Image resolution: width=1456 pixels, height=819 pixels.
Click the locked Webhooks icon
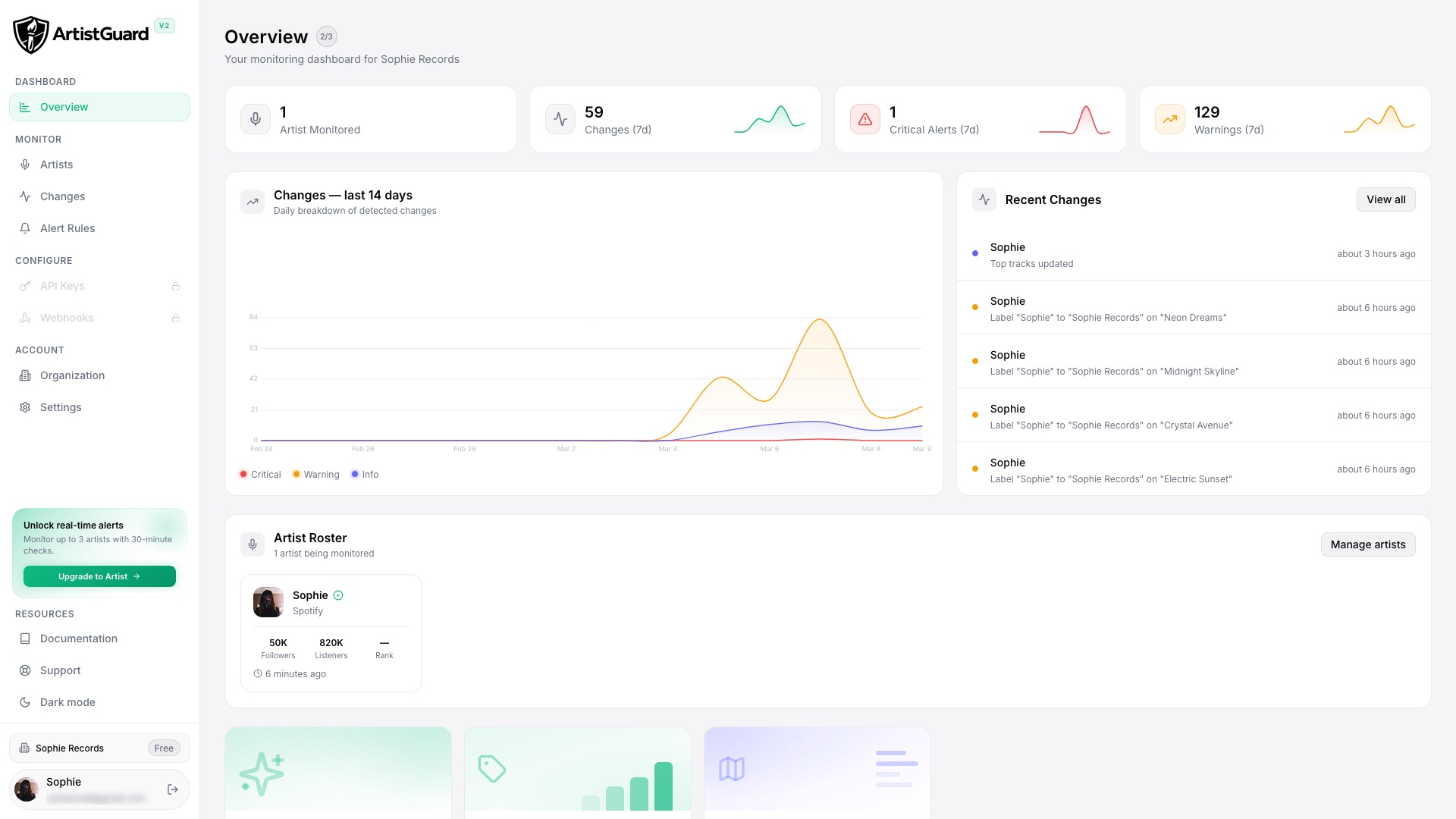25,318
